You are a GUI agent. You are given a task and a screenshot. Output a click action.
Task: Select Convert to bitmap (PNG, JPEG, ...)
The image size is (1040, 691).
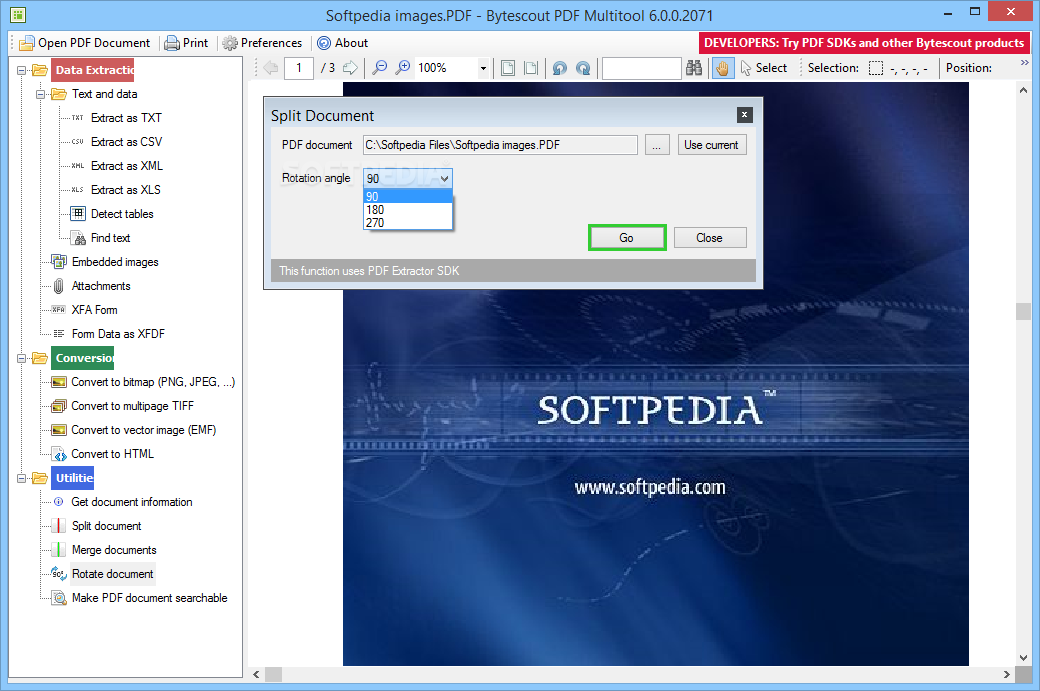pyautogui.click(x=153, y=382)
